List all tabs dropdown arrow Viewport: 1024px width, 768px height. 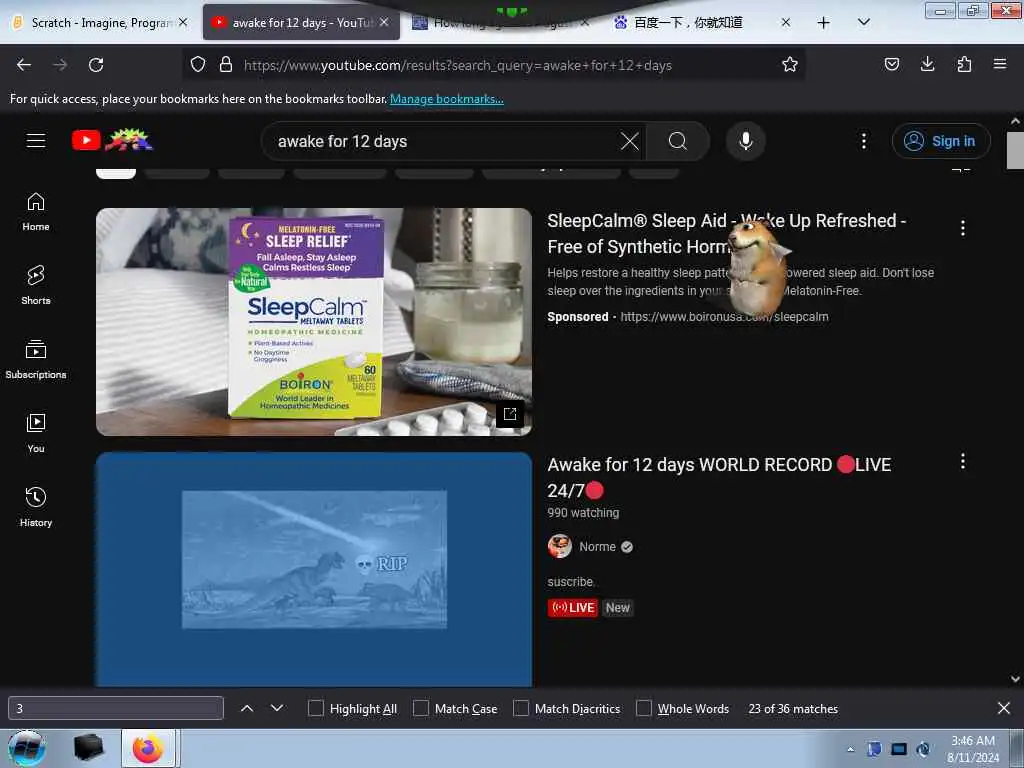863,23
